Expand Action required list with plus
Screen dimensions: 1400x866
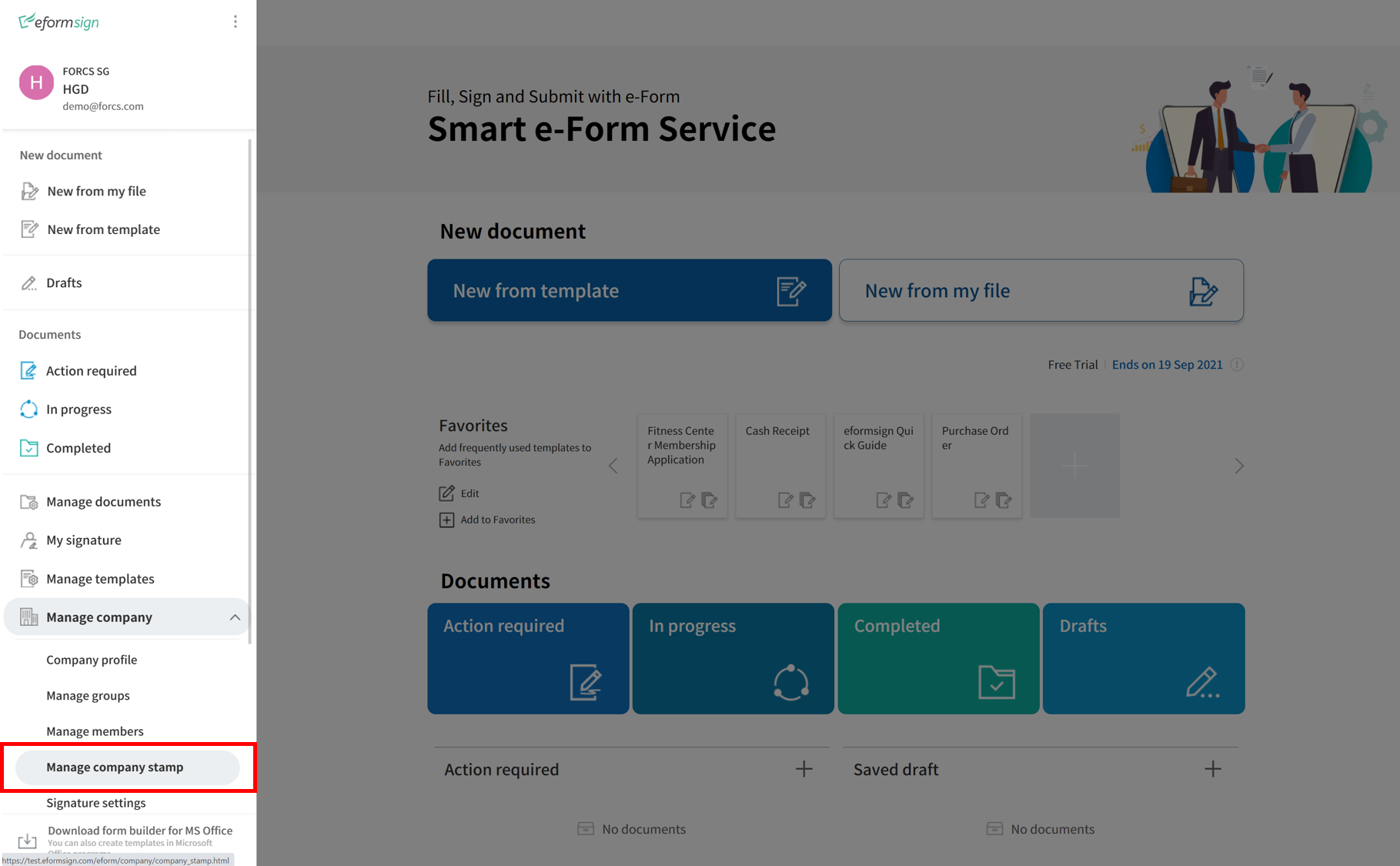coord(804,769)
